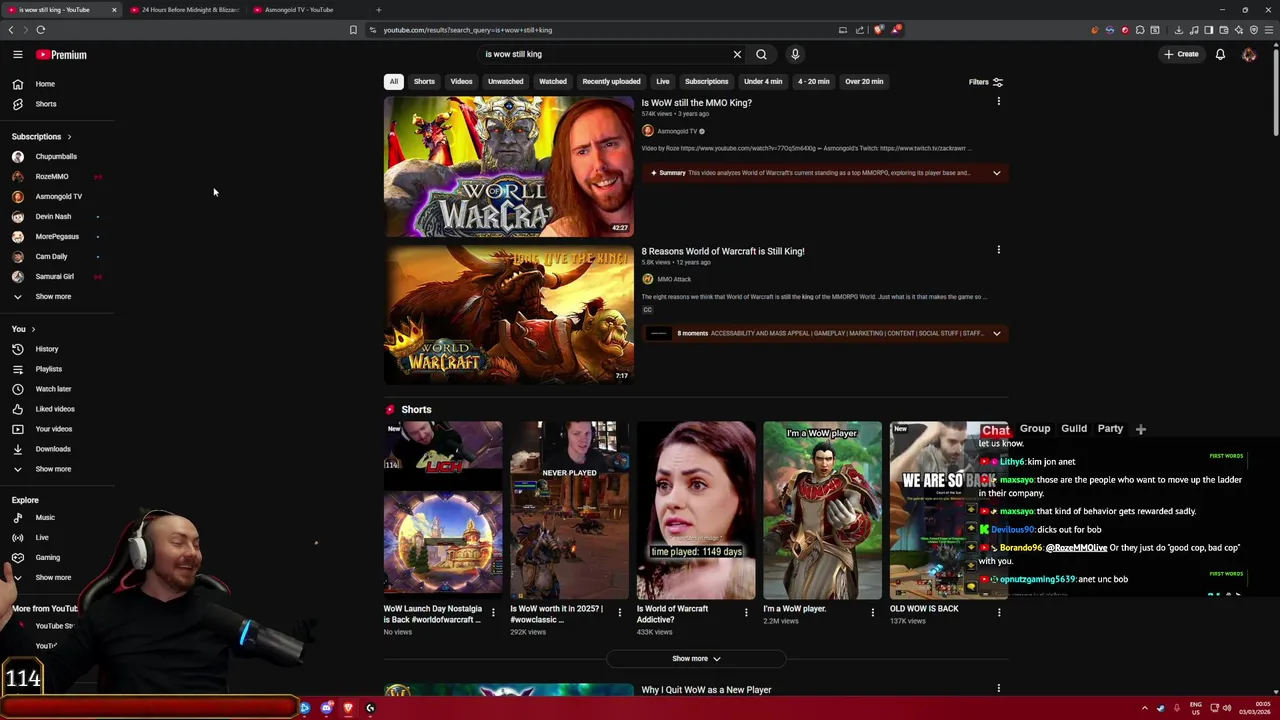Select the Subscriptions filter chip

point(706,82)
